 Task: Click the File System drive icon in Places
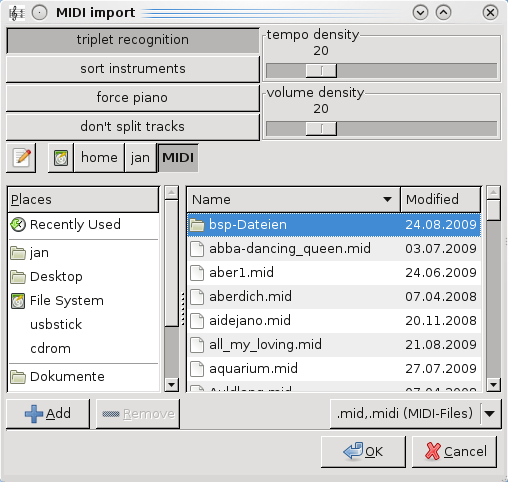pos(18,301)
